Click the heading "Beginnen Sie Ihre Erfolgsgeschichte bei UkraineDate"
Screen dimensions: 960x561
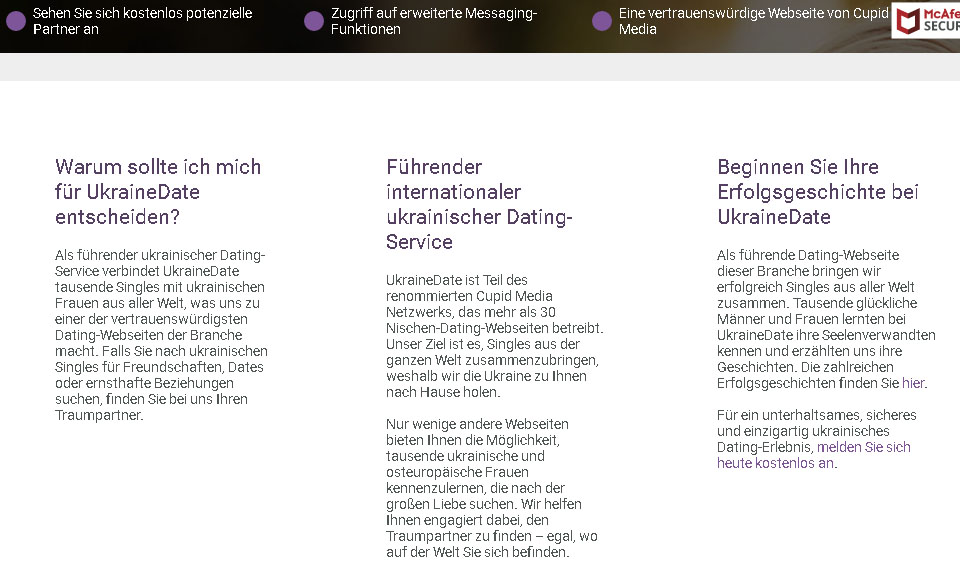pos(817,191)
